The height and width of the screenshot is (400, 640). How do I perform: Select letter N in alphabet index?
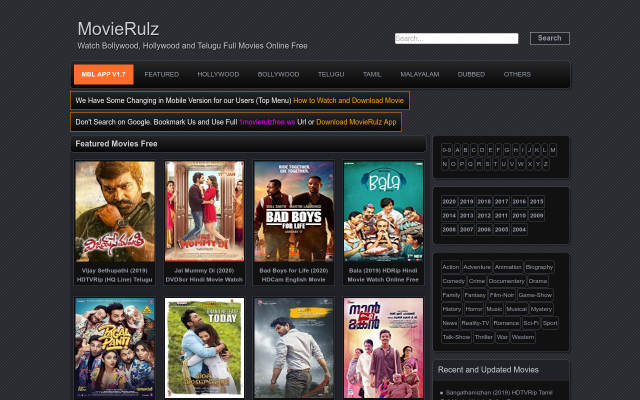[445, 164]
